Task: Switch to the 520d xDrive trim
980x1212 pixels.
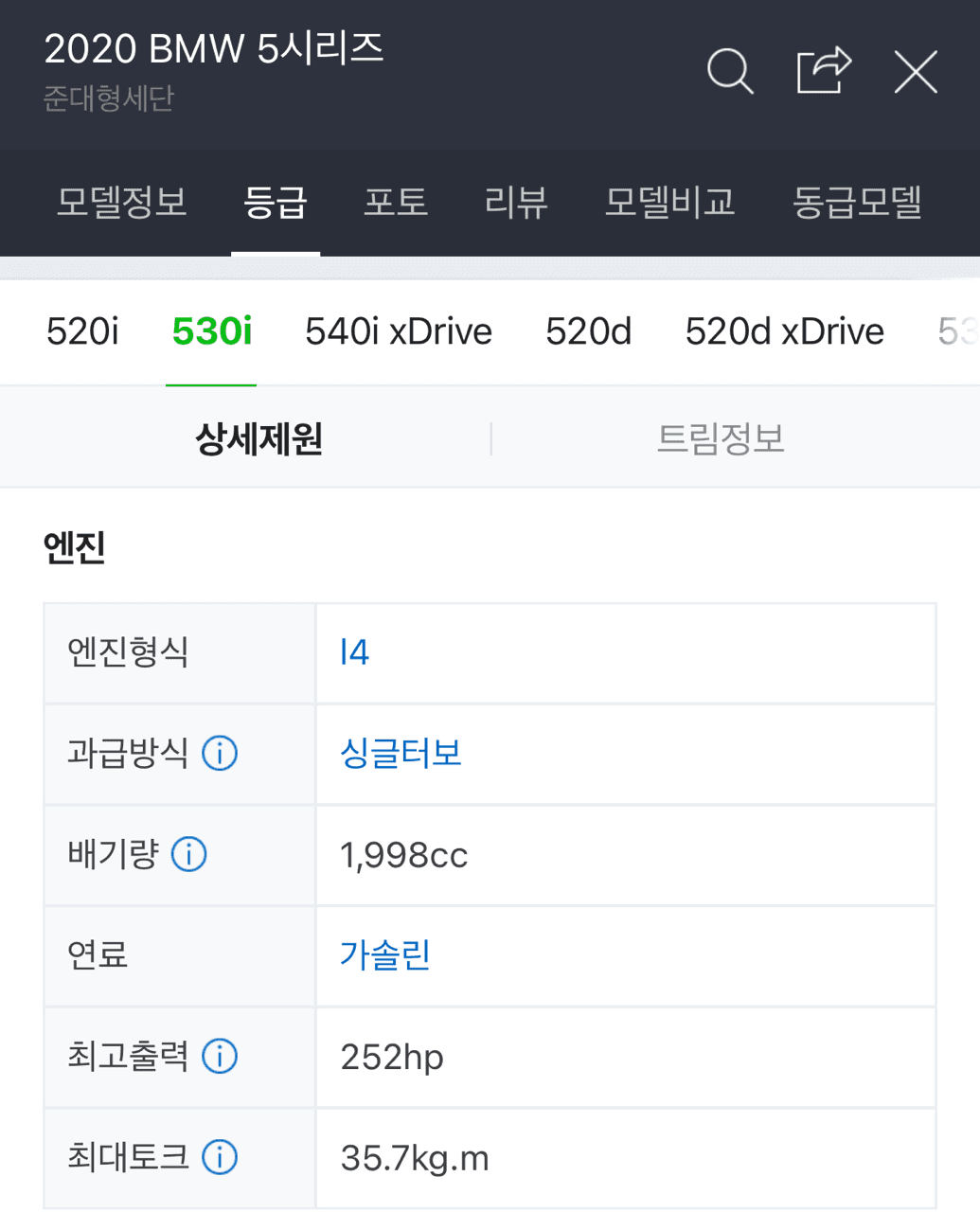Action: pos(784,330)
